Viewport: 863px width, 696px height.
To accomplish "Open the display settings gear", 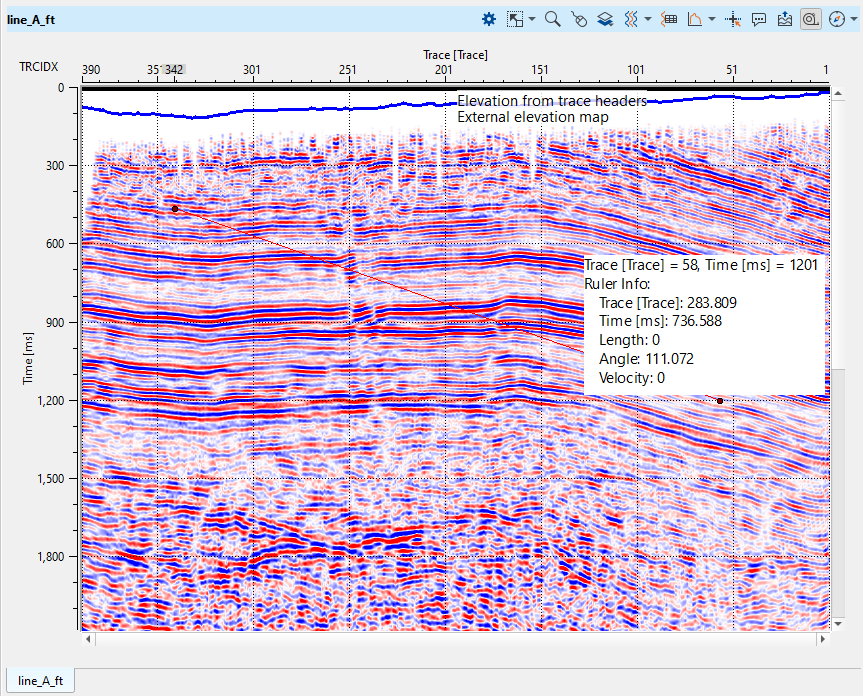I will tap(489, 19).
